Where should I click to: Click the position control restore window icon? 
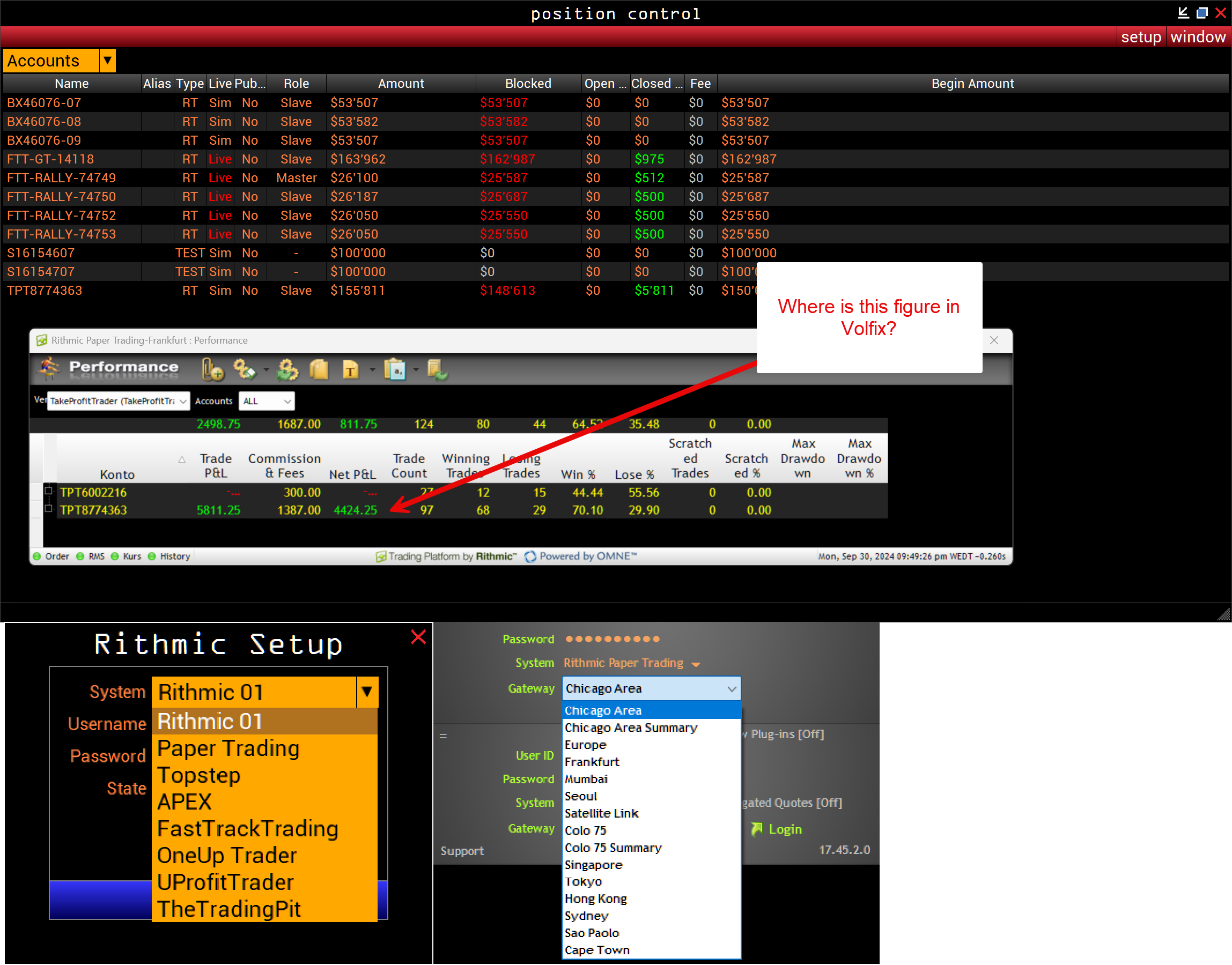[1202, 12]
